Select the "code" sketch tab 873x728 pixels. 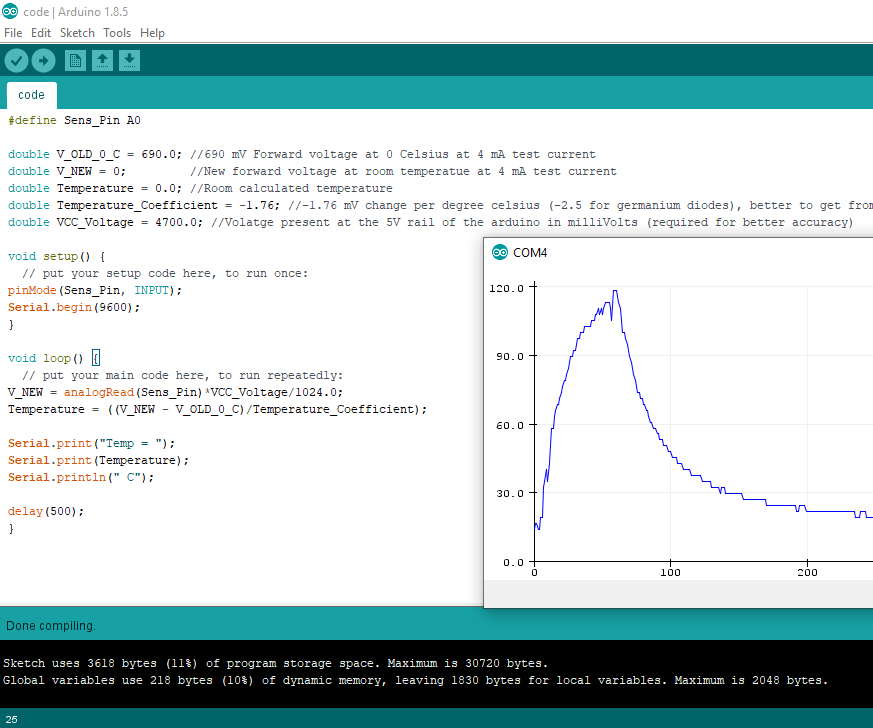click(x=31, y=95)
